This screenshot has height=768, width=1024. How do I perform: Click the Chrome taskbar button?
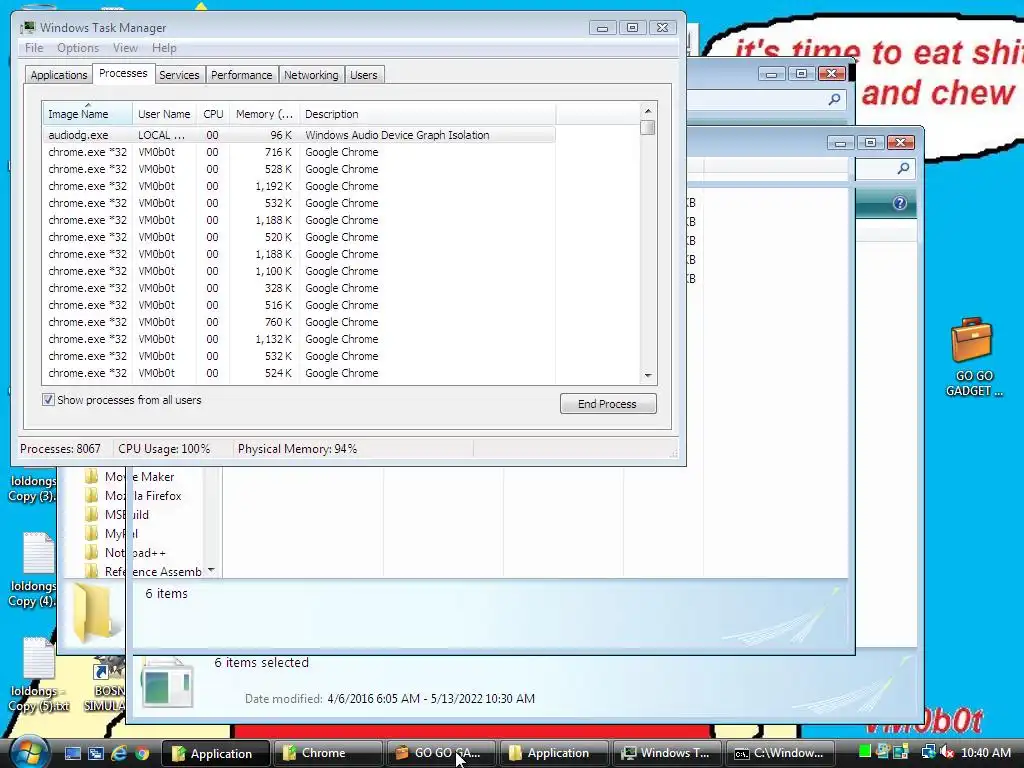(327, 753)
